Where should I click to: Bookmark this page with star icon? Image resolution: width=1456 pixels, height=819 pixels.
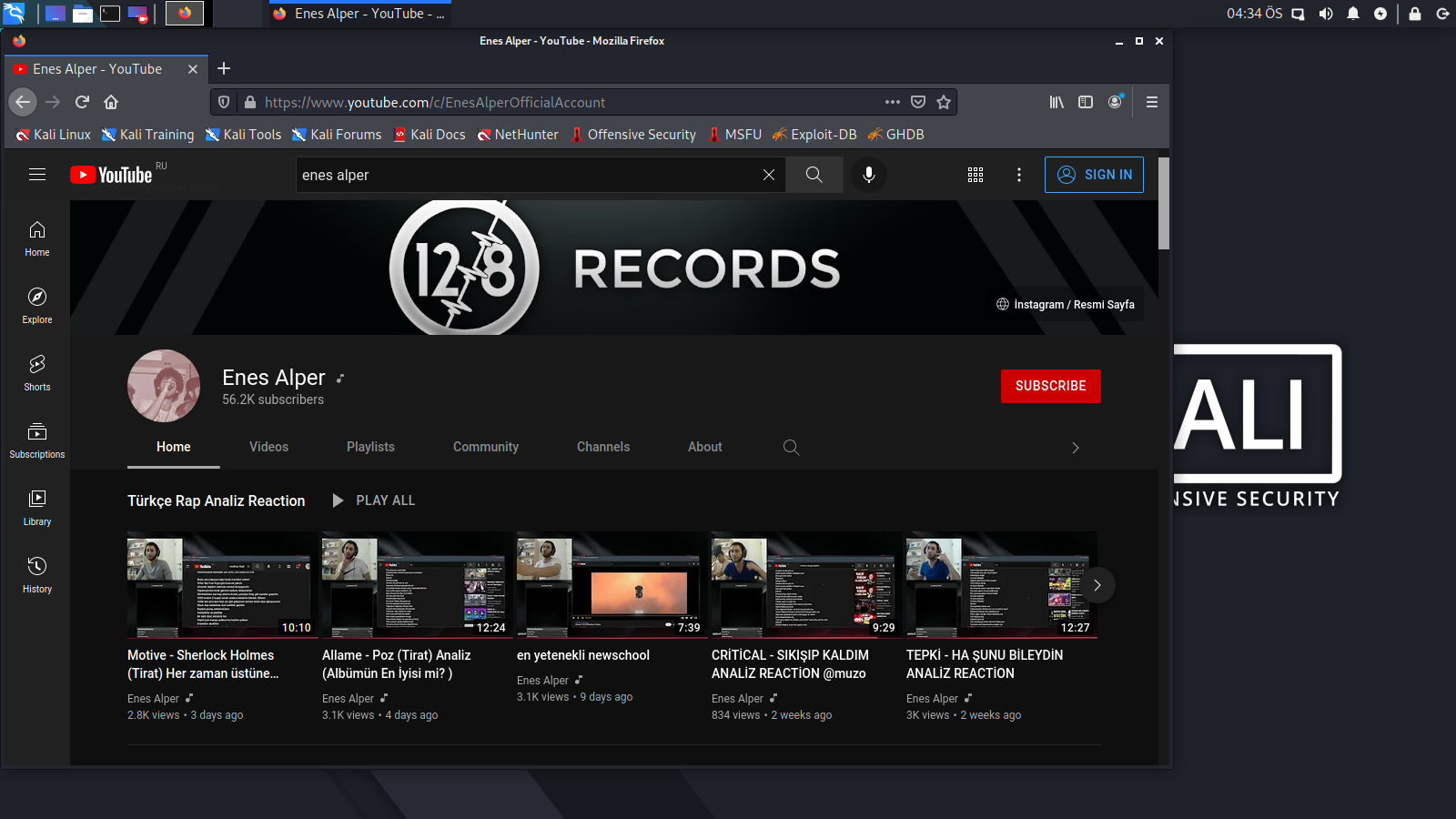944,102
